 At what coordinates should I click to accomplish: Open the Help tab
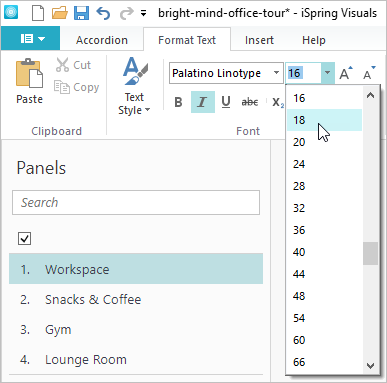(314, 40)
